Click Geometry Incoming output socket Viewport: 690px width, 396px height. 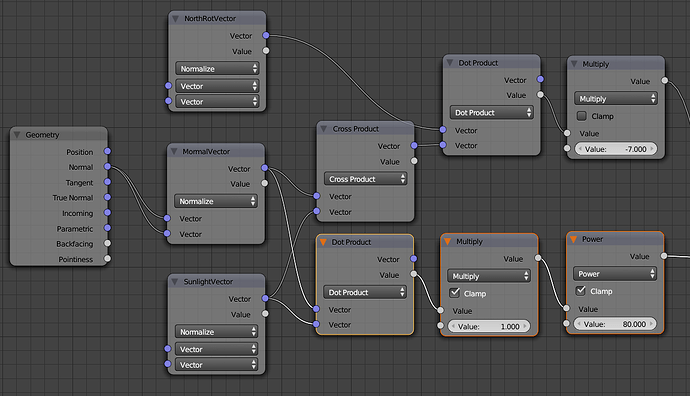click(107, 213)
